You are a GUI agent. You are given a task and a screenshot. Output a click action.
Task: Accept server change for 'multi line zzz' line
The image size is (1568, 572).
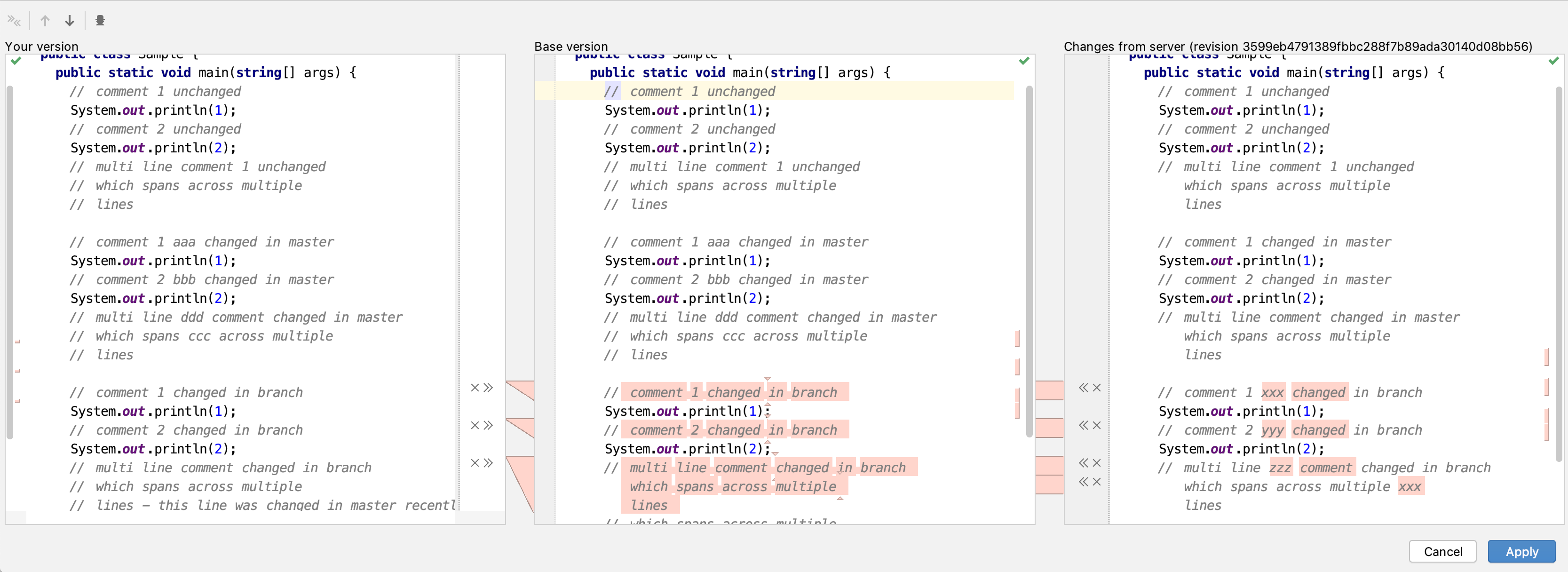coord(1084,463)
